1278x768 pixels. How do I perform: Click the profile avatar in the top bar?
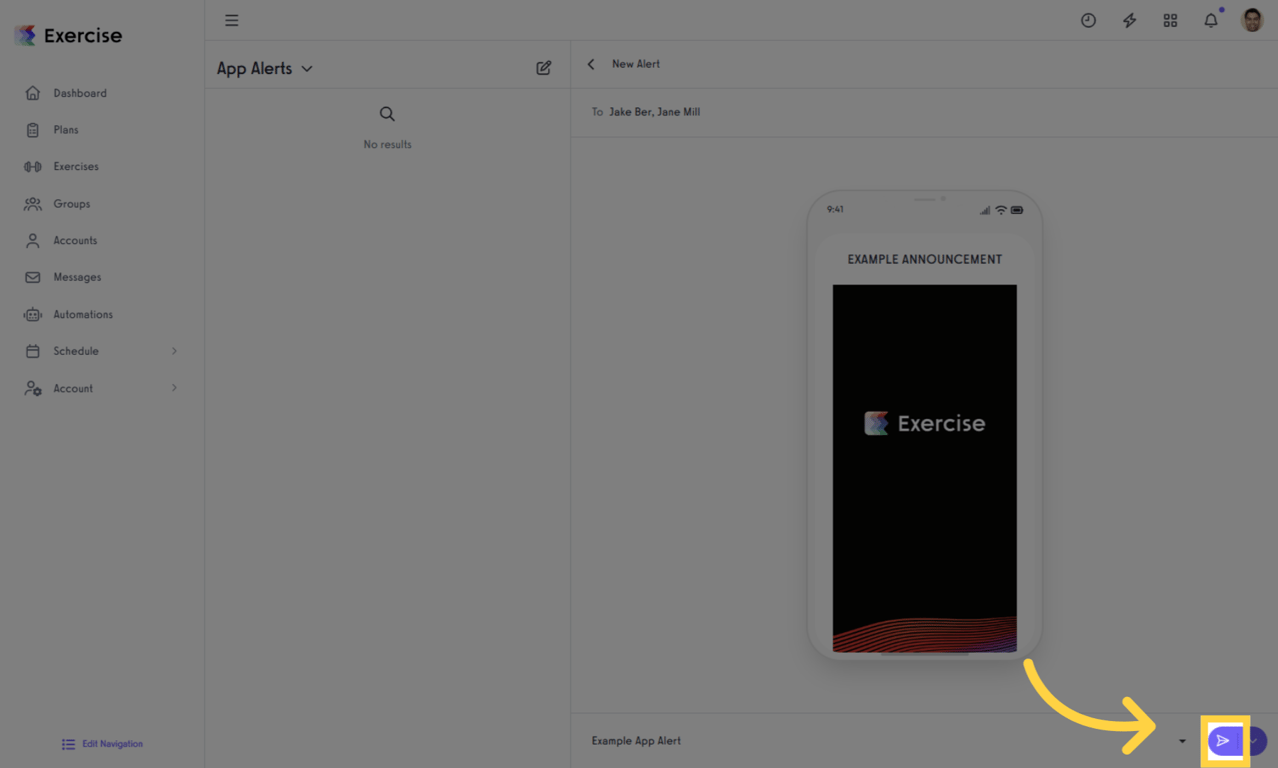click(x=1251, y=20)
